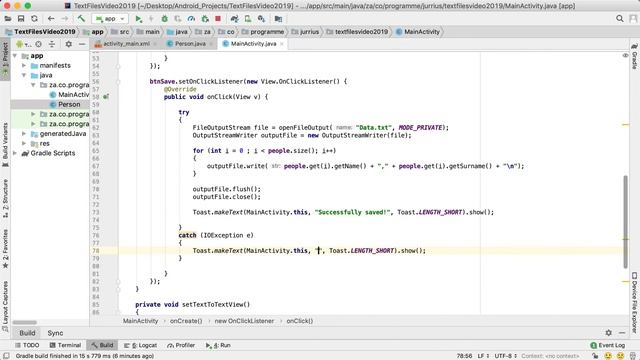640x360 pixels.
Task: Open the Terminal tool window
Action: (x=65, y=345)
